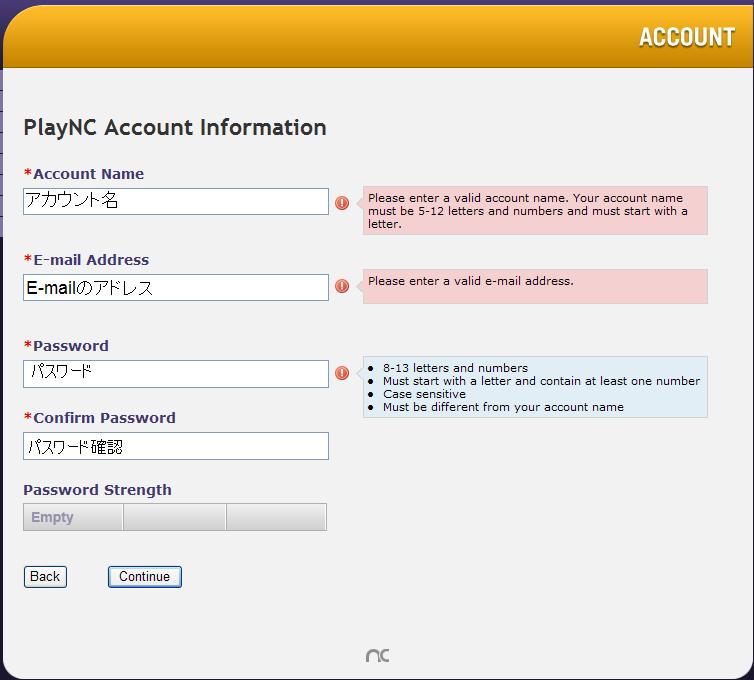Click the Password input field
754x680 pixels.
click(x=176, y=374)
